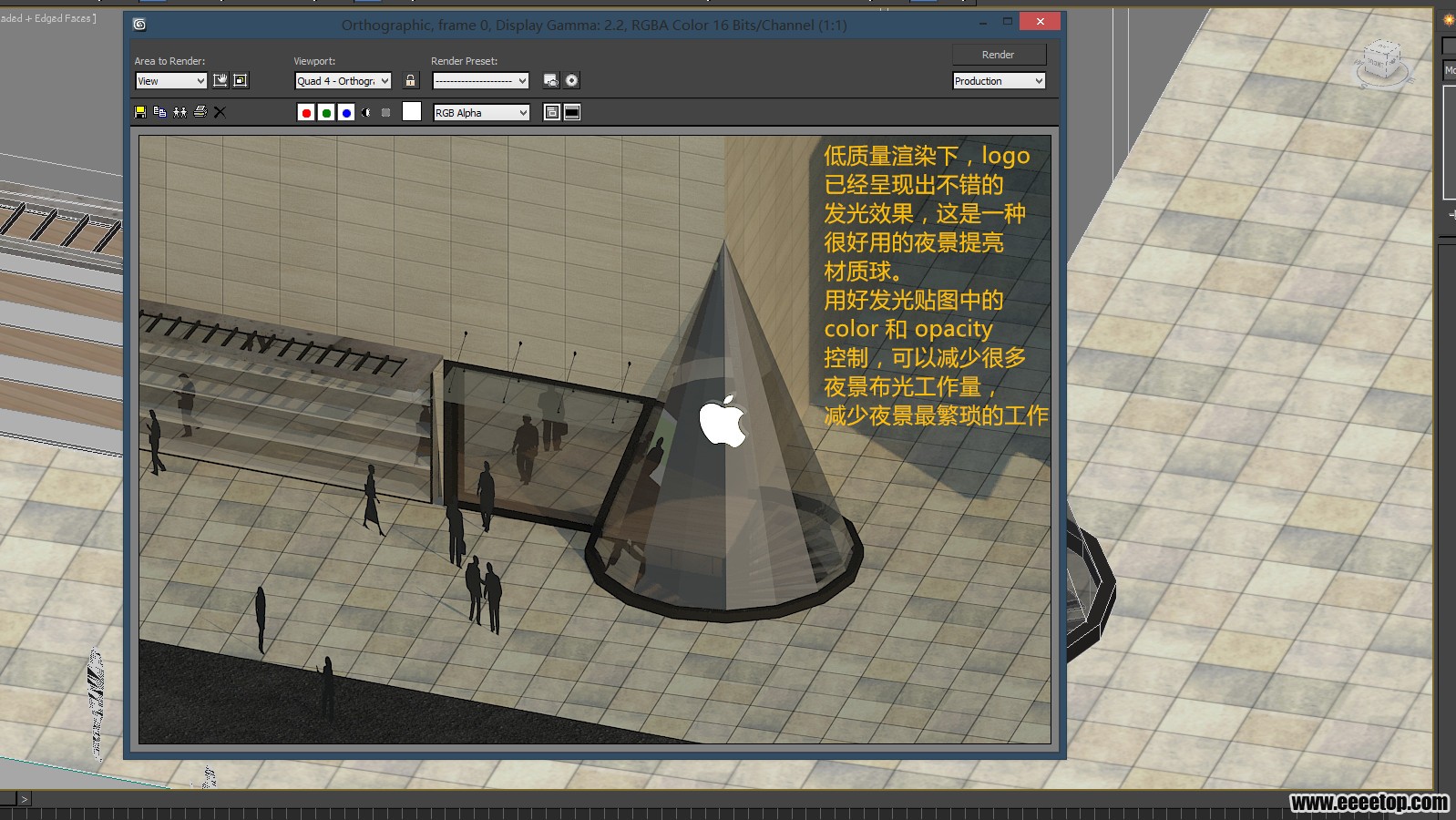Viewport: 1456px width, 820px height.
Task: Open the Render Preset dropdown
Action: click(x=481, y=81)
